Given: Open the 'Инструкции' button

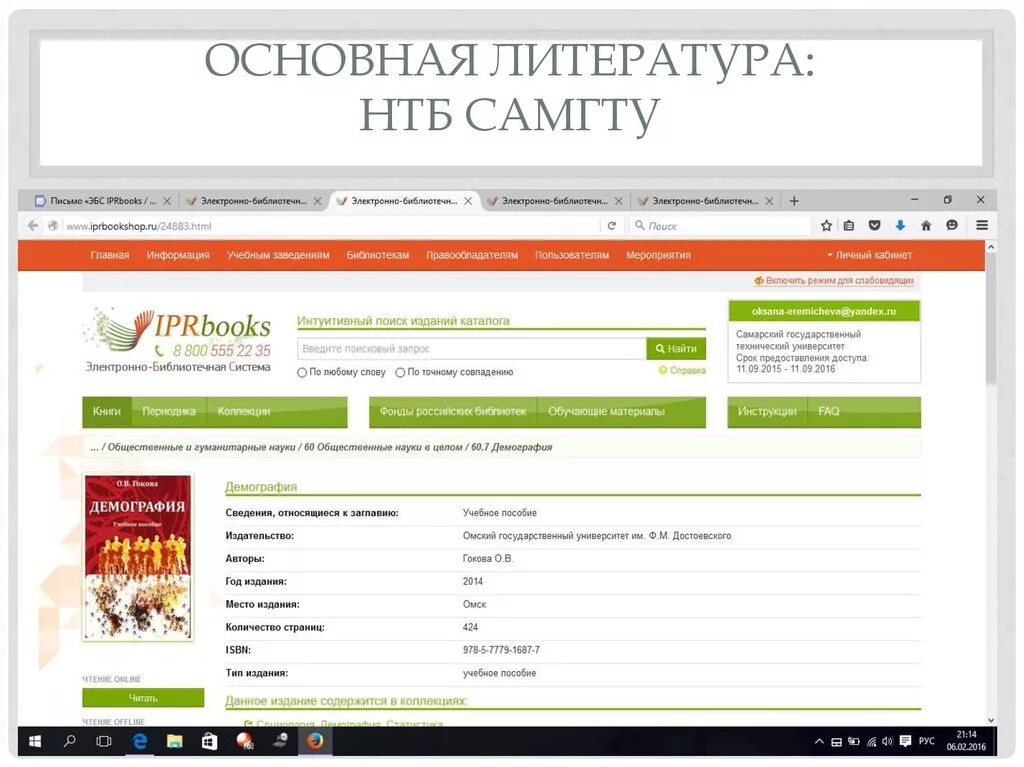Looking at the screenshot, I should (x=767, y=412).
